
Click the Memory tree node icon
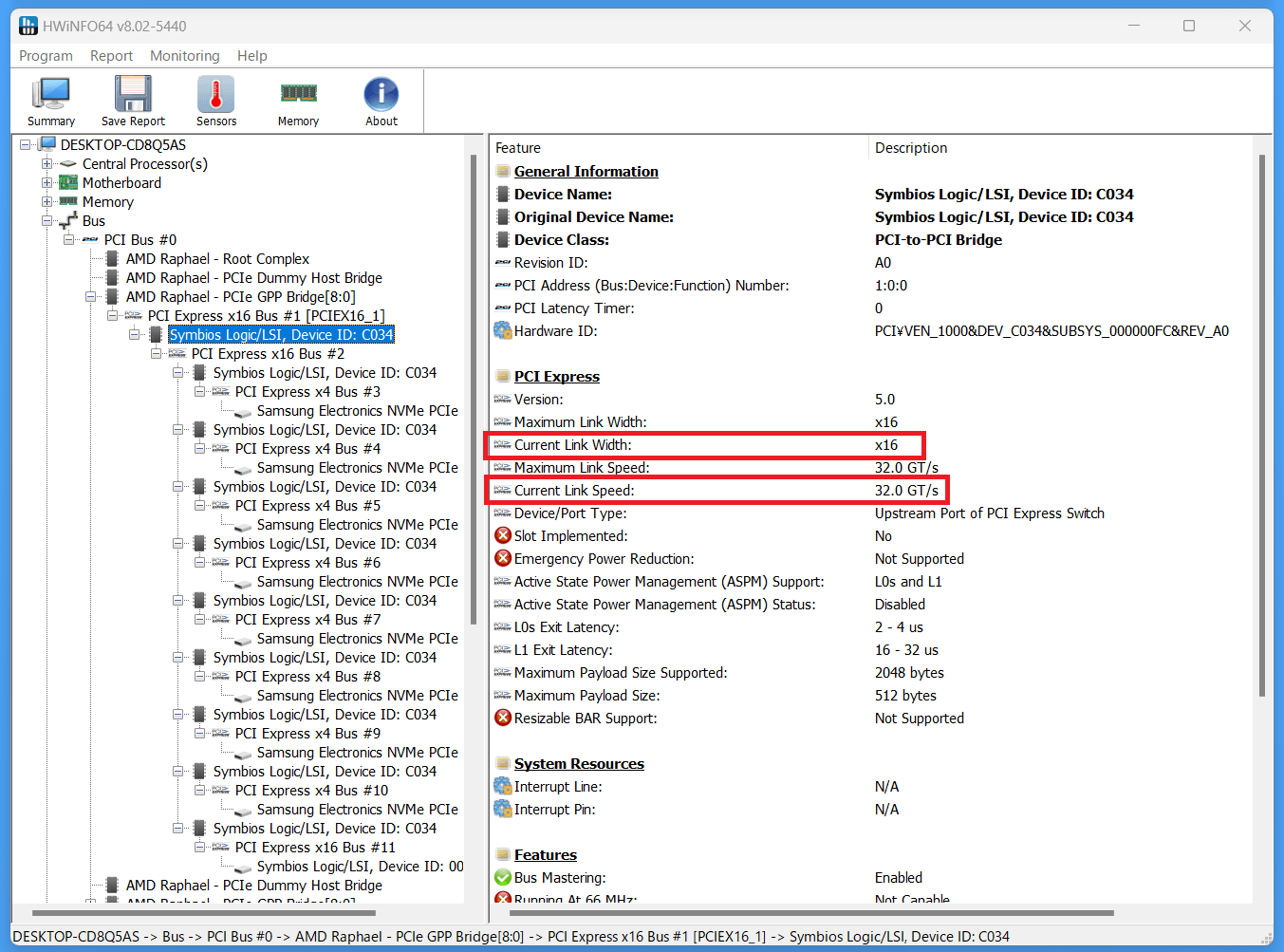click(68, 201)
